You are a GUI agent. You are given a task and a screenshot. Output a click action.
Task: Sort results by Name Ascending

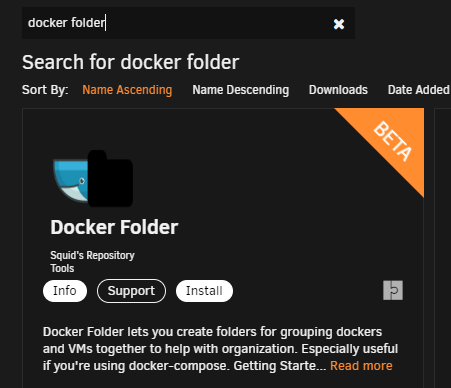pos(127,90)
